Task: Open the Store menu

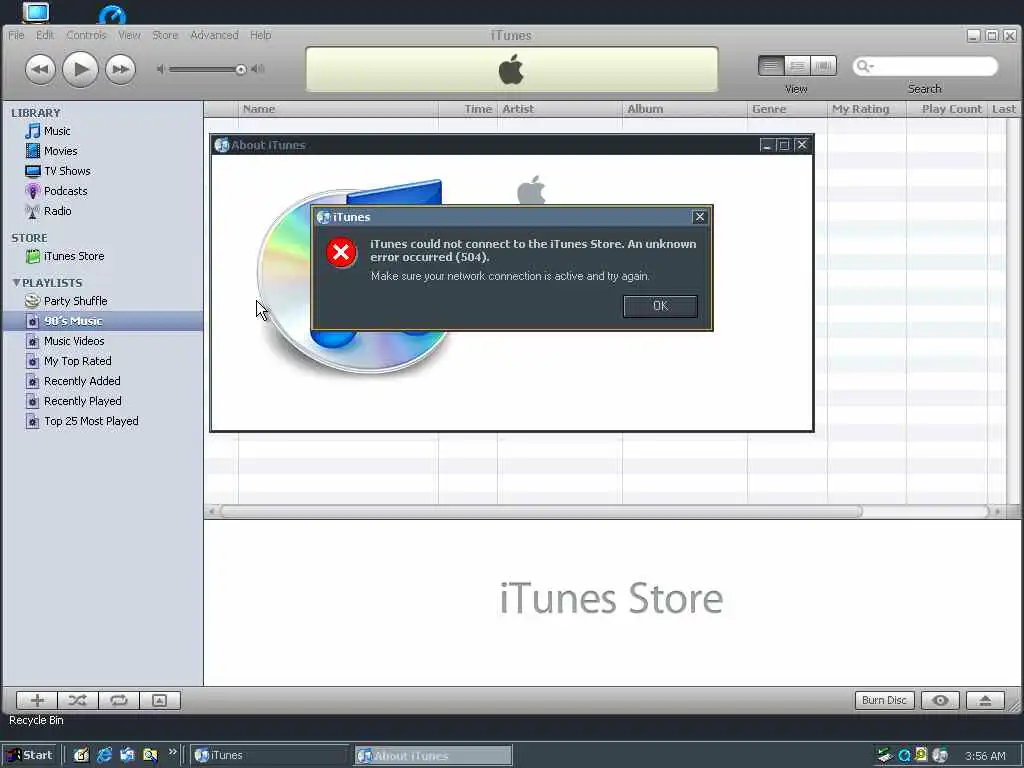Action: coord(165,35)
